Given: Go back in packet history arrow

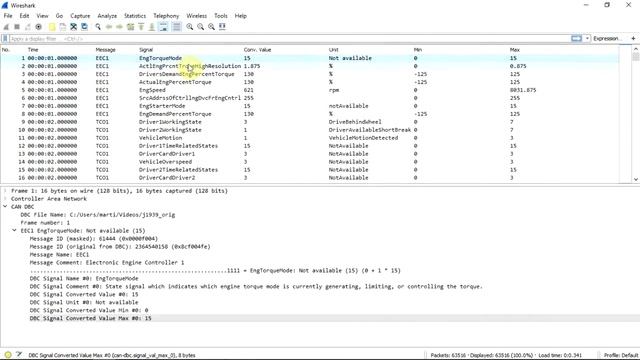Looking at the screenshot, I should 109,27.
